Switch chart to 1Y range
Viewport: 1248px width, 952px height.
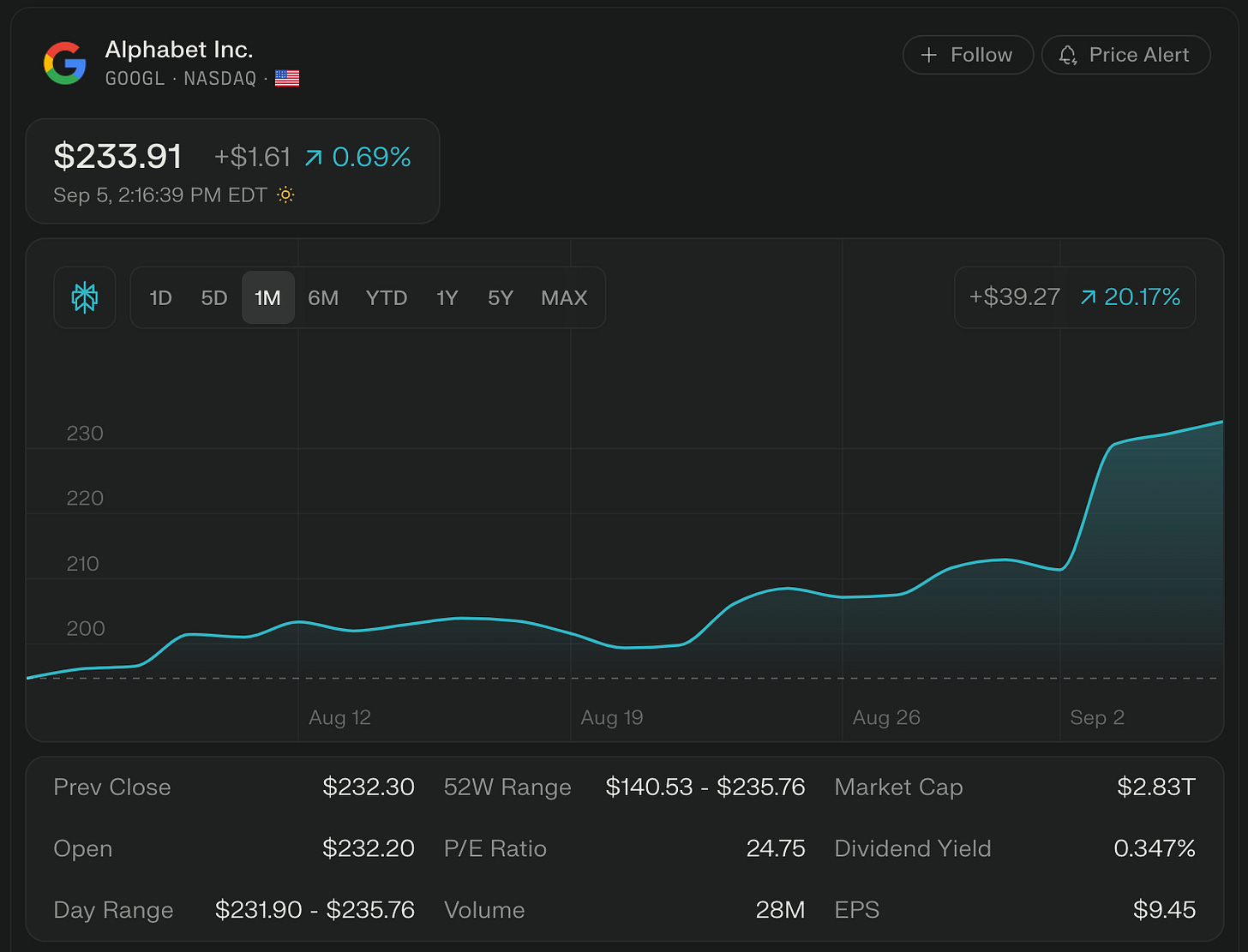click(x=447, y=297)
